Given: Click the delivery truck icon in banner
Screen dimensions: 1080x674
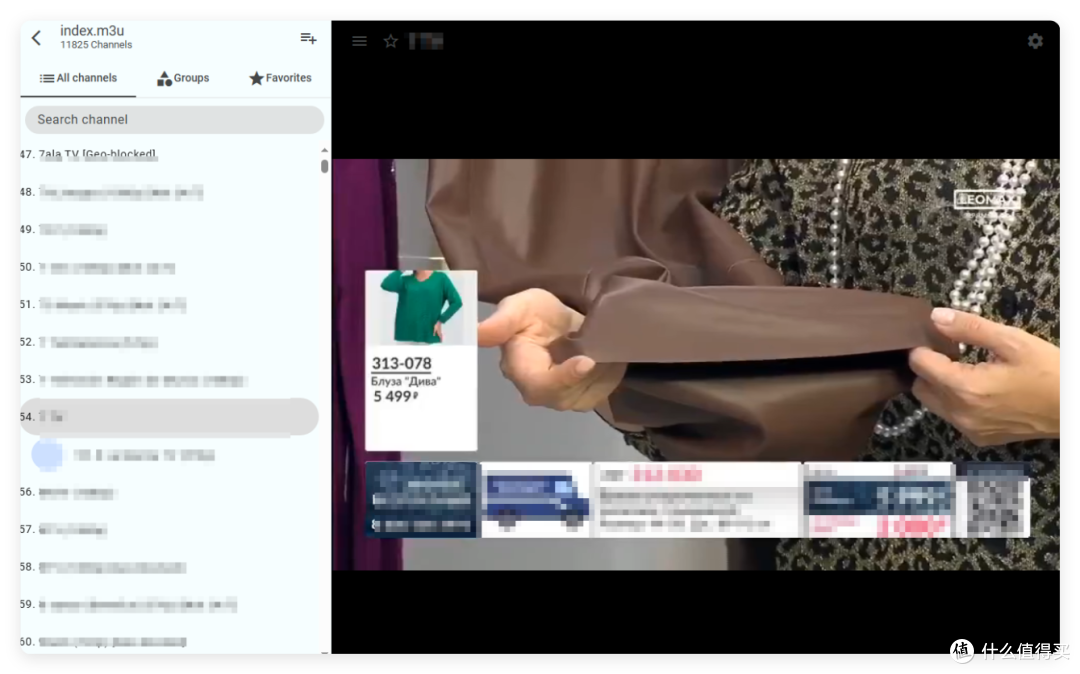Looking at the screenshot, I should [x=535, y=500].
